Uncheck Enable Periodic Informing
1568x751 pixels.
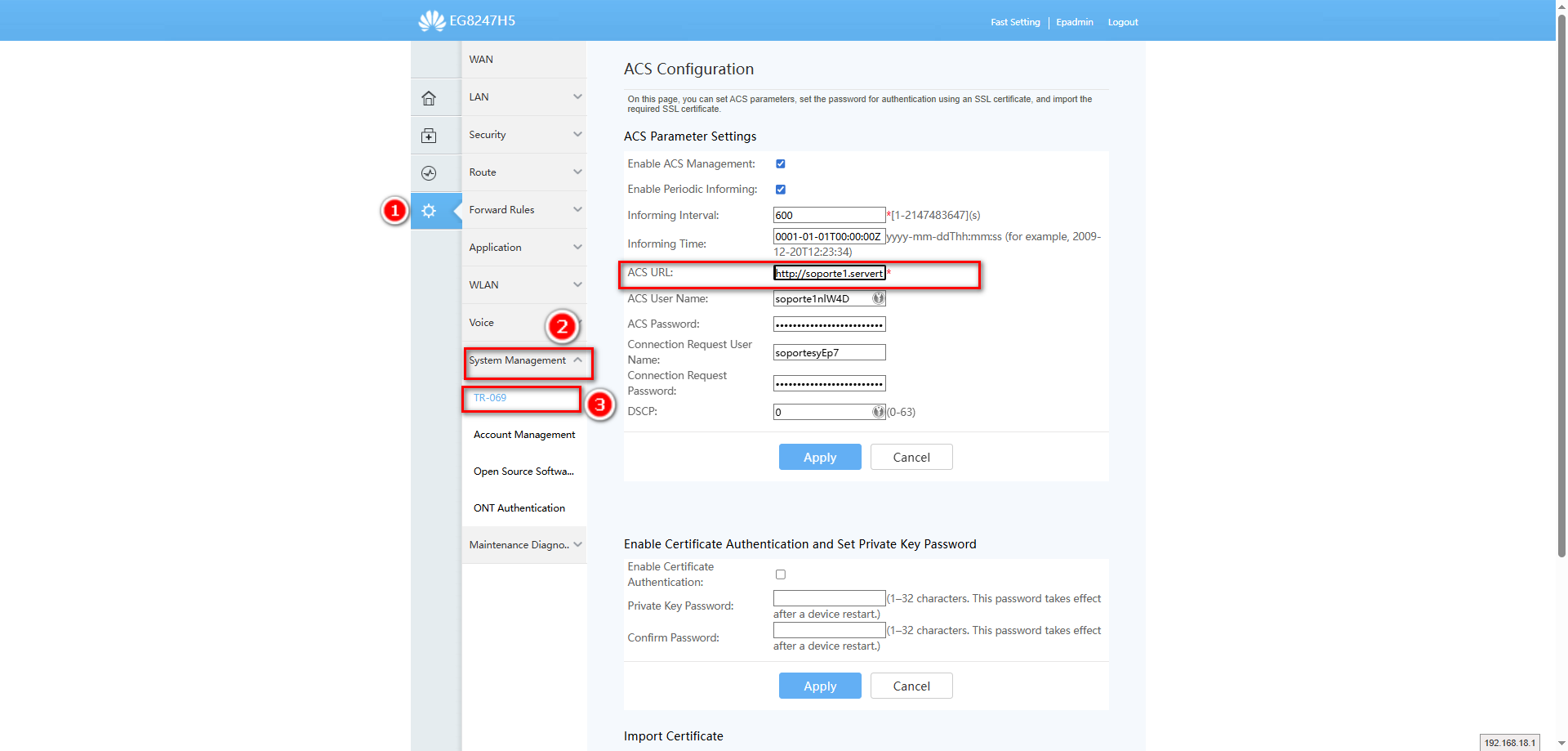(781, 190)
